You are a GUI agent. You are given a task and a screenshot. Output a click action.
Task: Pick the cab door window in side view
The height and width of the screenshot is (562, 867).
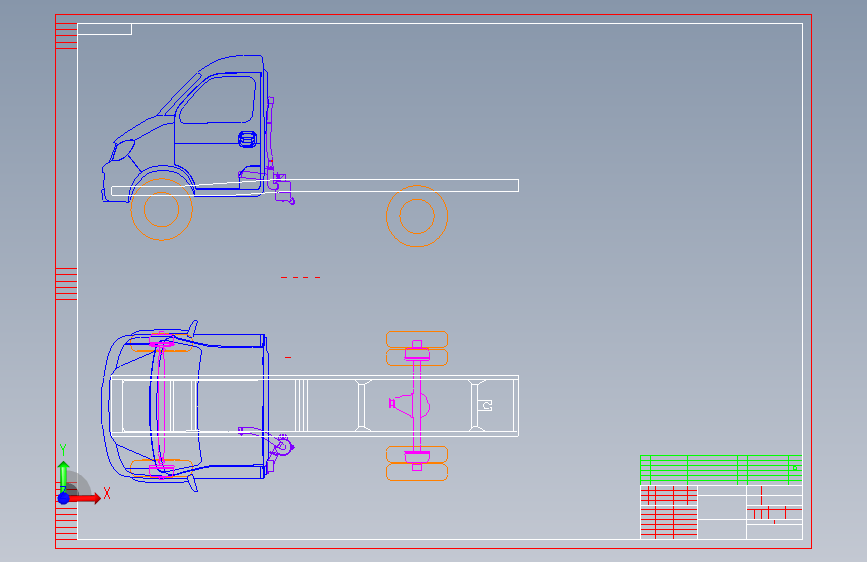coord(217,100)
